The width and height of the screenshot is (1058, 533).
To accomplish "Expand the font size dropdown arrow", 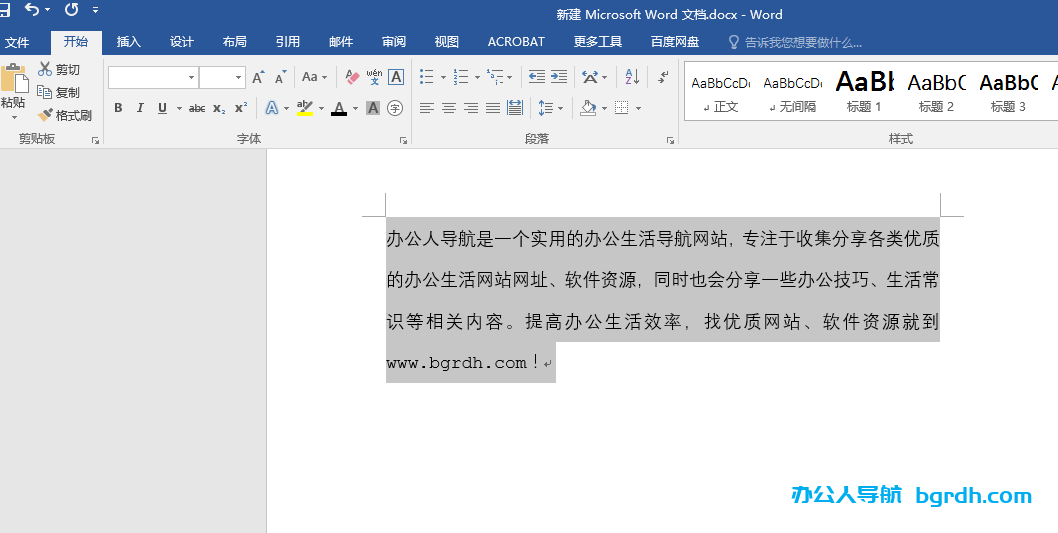I will click(238, 78).
